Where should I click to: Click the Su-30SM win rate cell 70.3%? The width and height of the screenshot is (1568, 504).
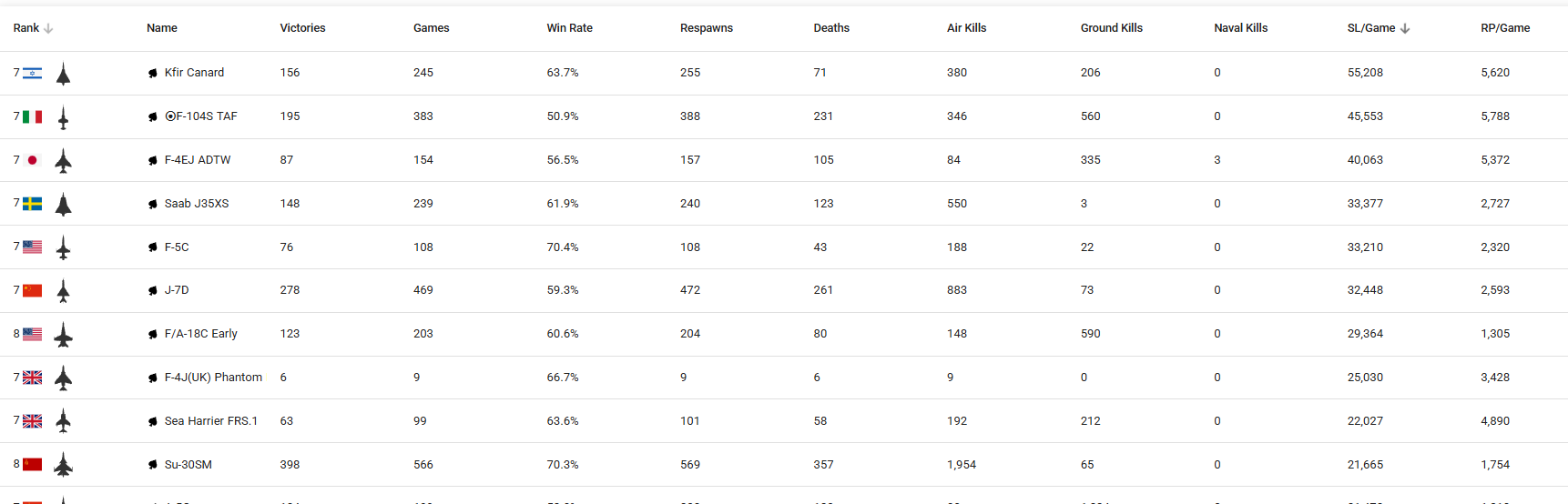coord(562,465)
